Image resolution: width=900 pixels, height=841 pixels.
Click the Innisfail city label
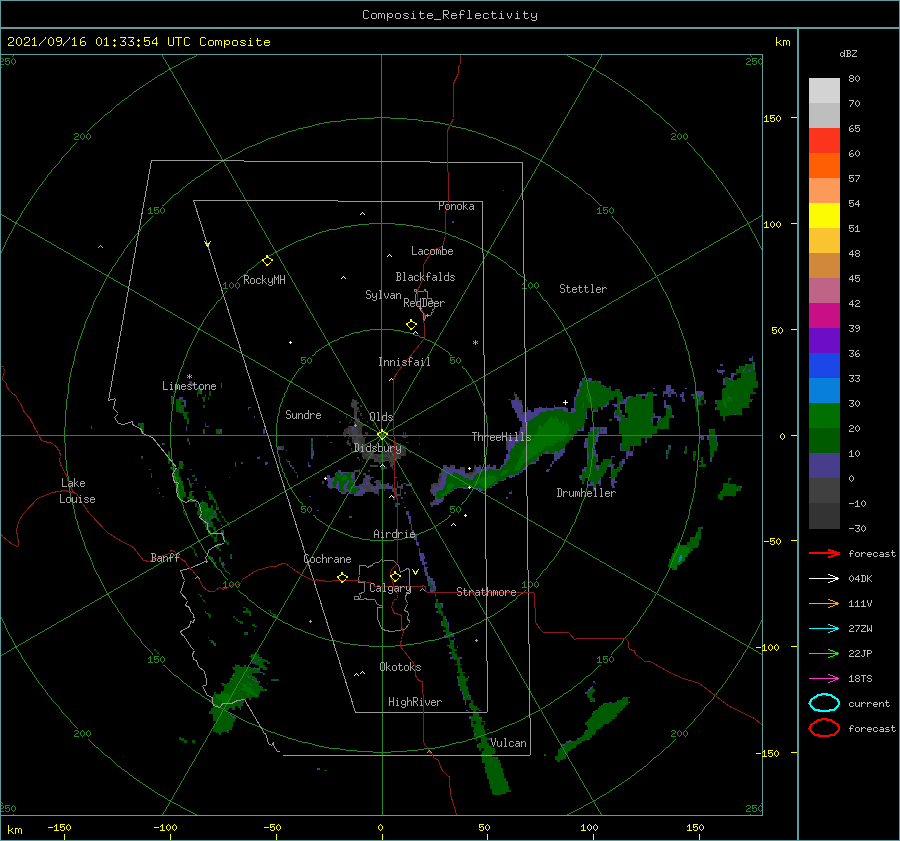coord(404,362)
